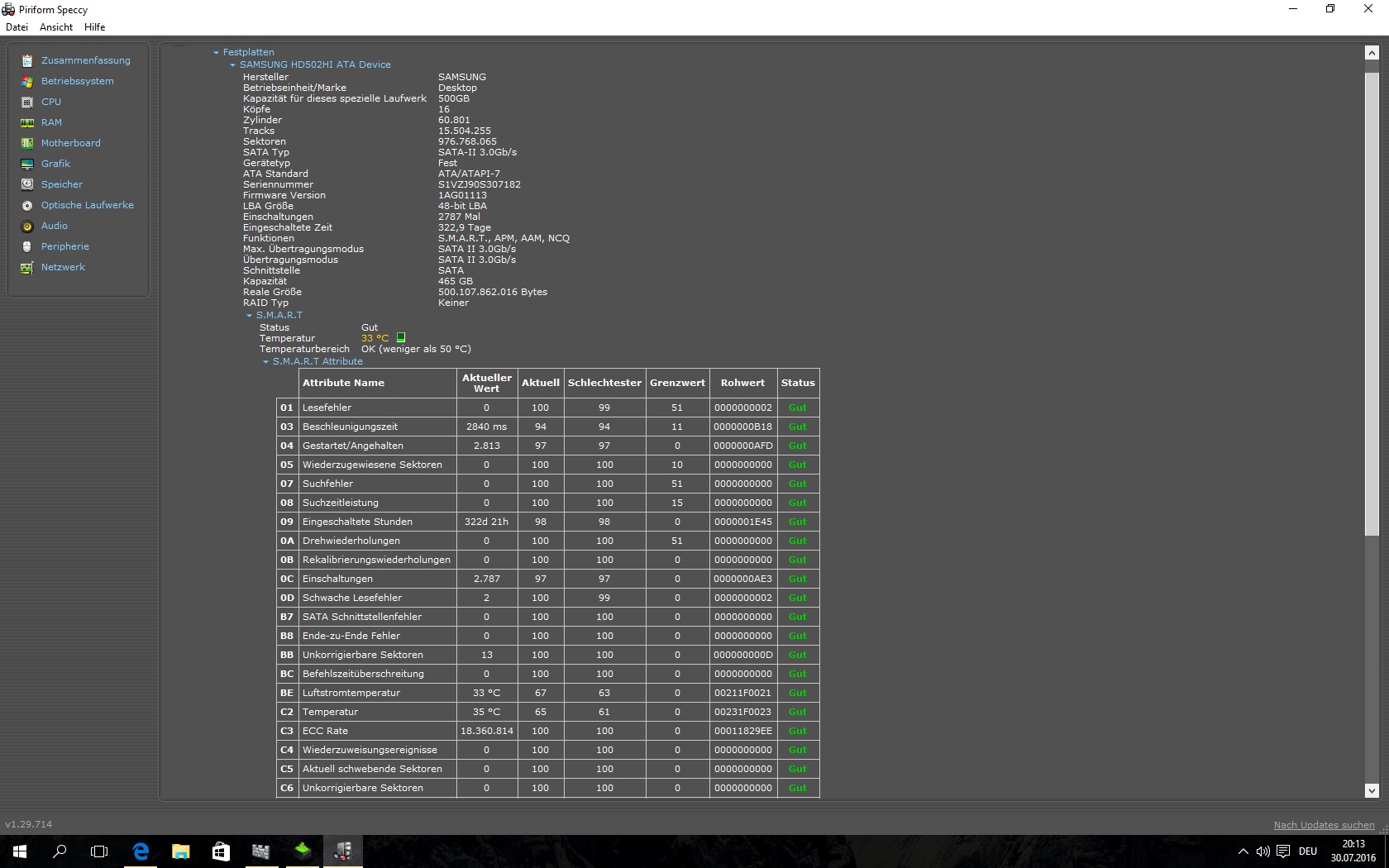Viewport: 1389px width, 868px height.
Task: Click the Schlechtester column header
Action: 604,383
